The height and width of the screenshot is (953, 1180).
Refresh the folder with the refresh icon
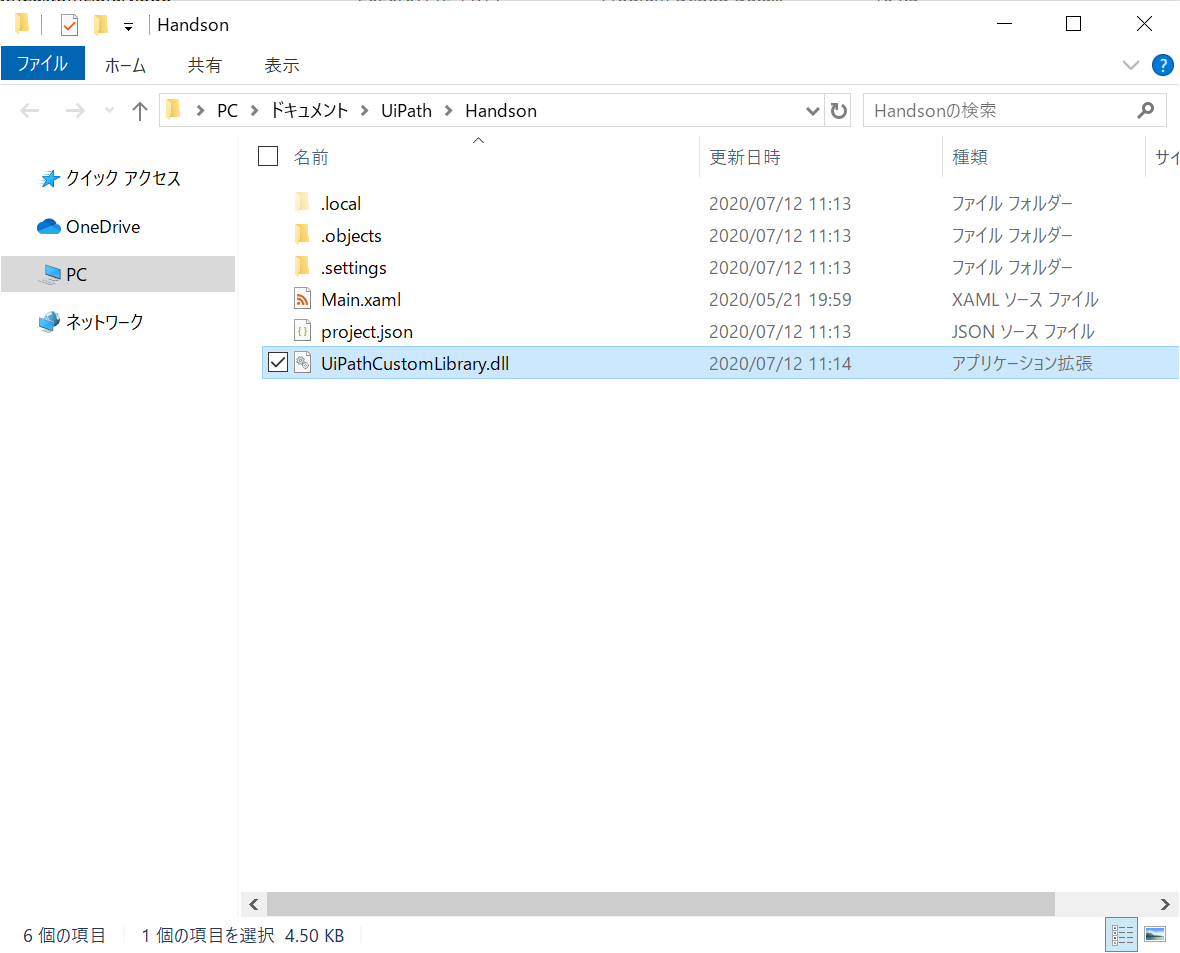(838, 111)
